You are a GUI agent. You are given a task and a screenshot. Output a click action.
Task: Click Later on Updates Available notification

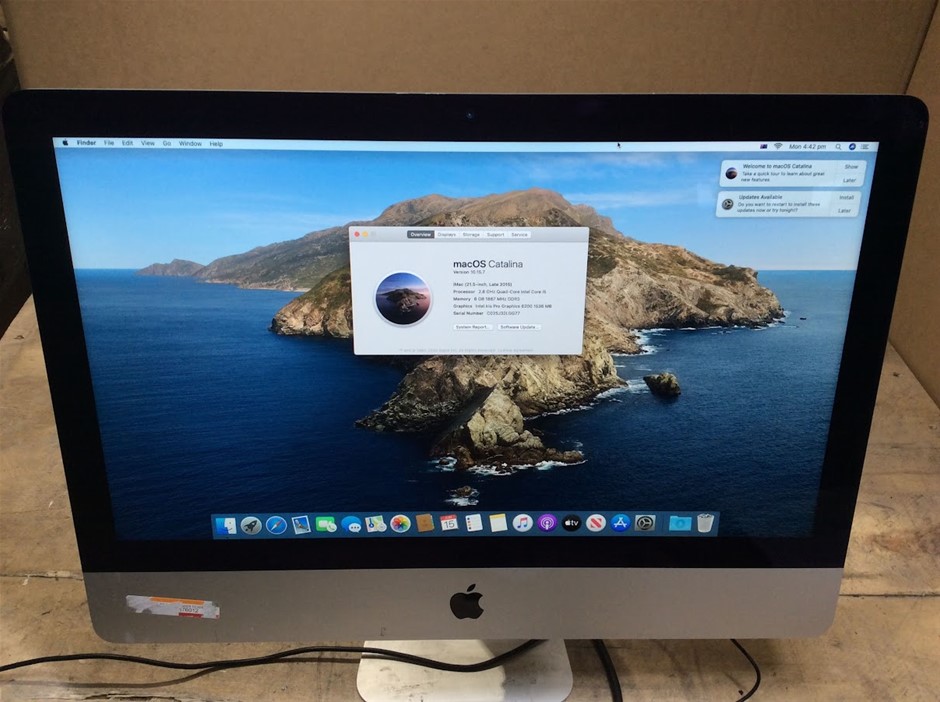[x=844, y=210]
